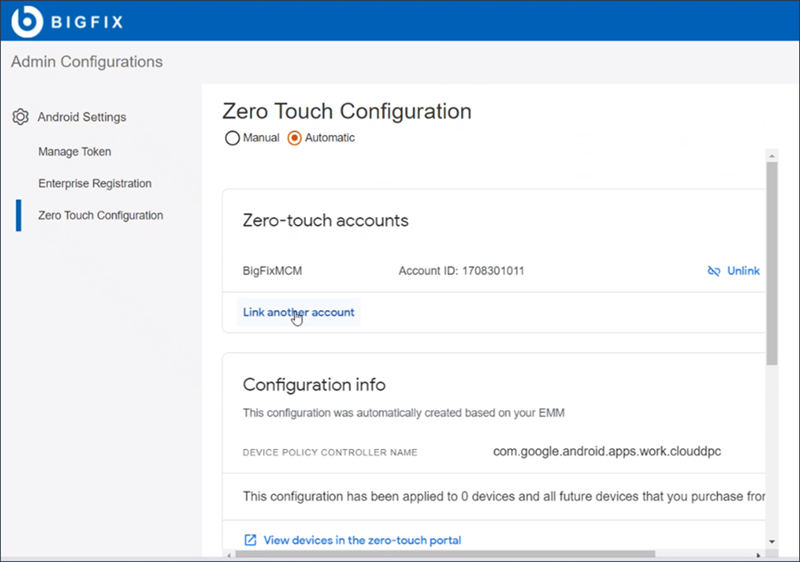Click the Admin Configurations header
The width and height of the screenshot is (800, 562).
(x=87, y=62)
